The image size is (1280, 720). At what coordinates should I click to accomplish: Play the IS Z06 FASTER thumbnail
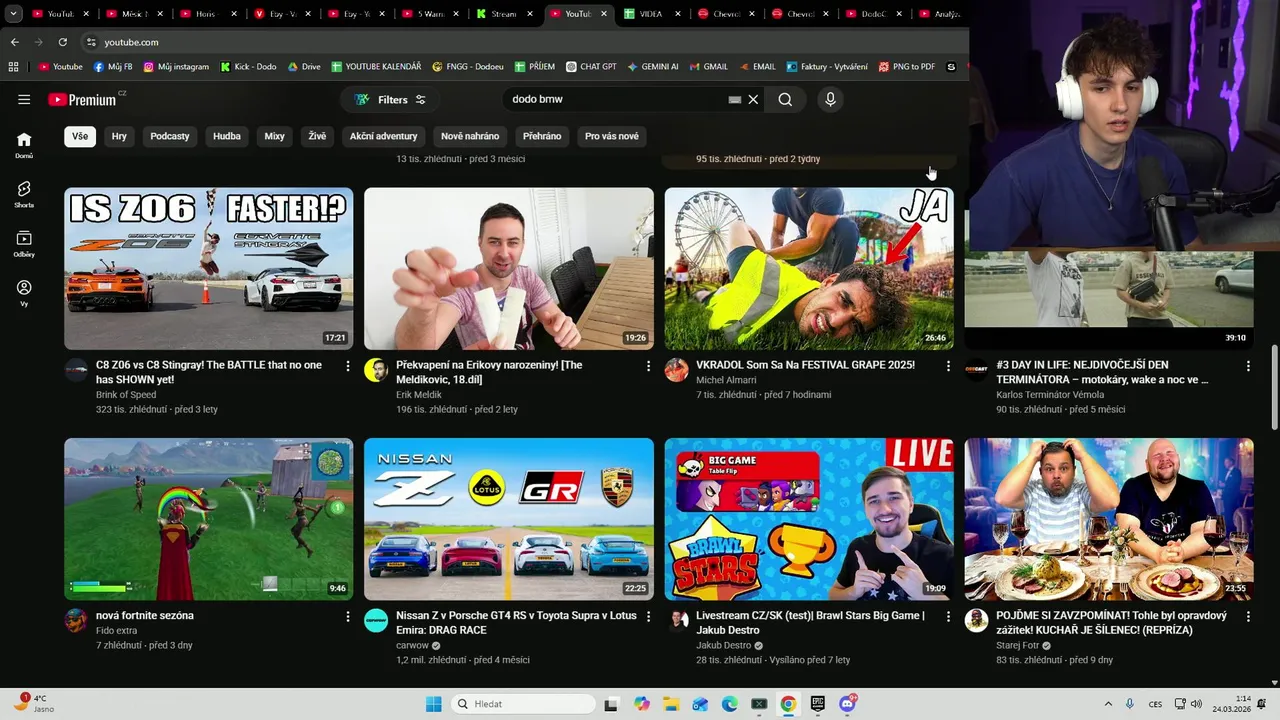209,268
